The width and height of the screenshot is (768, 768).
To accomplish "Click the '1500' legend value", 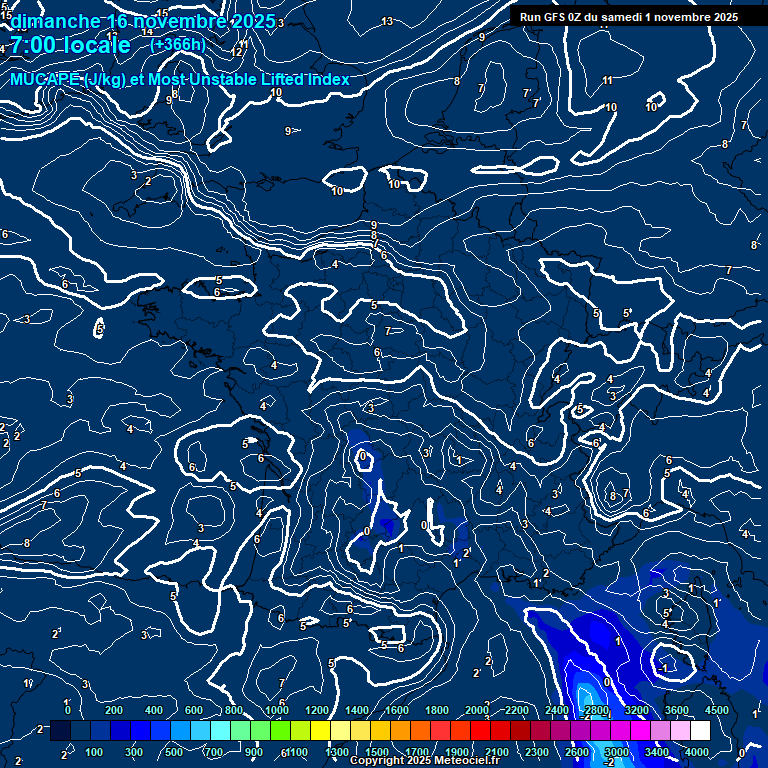I will click(377, 752).
